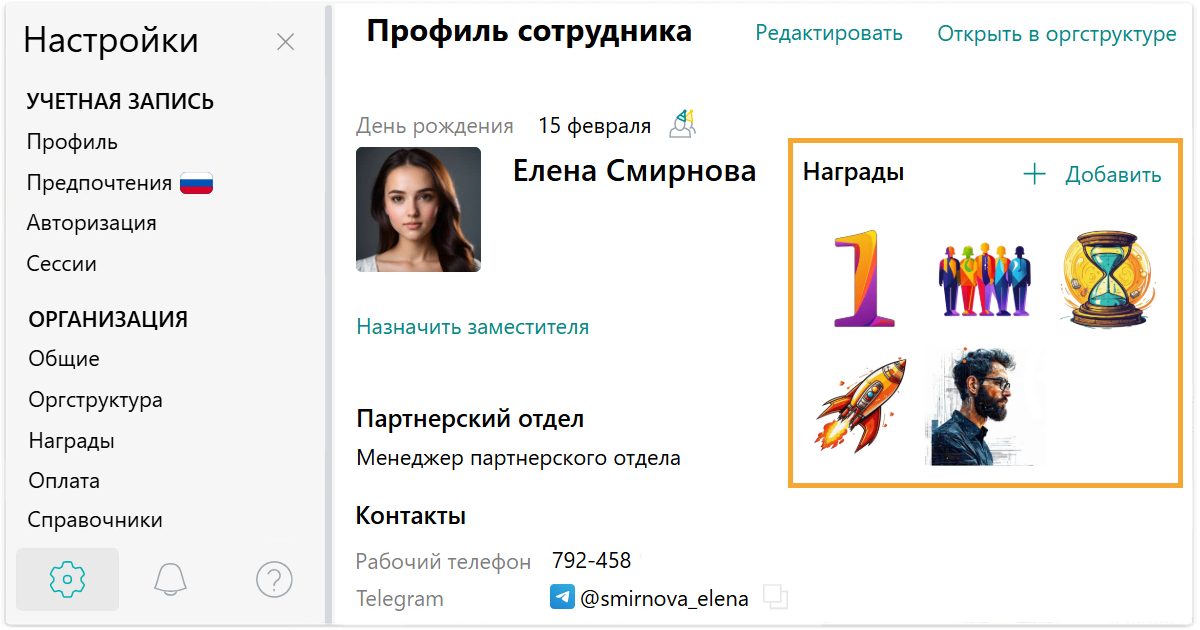Click the colorful team people award
This screenshot has height=630, width=1200.
pos(984,278)
